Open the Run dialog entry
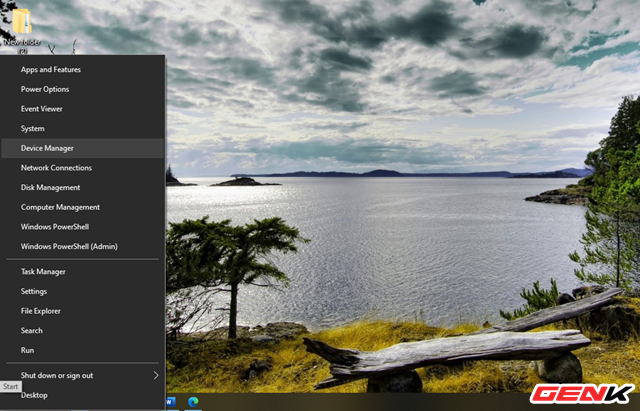Screen dimensions: 640x411 (x=28, y=350)
